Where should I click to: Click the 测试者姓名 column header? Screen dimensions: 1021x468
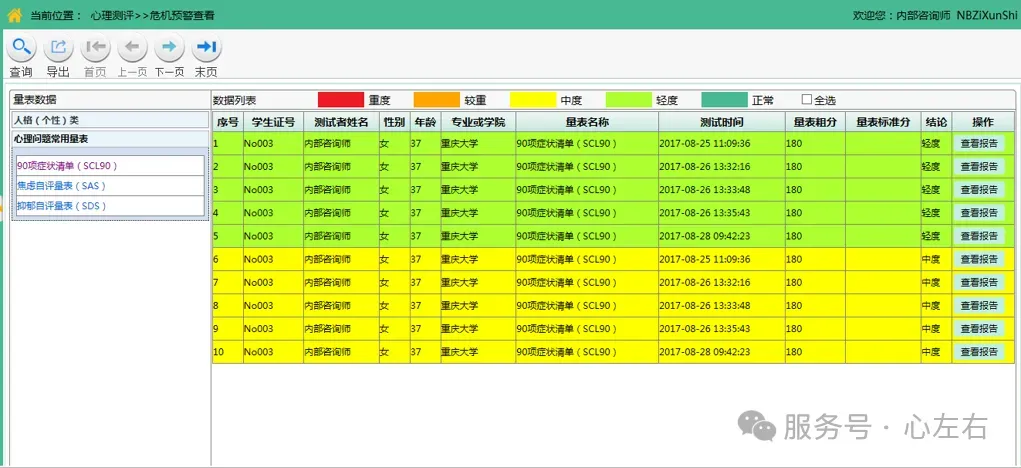(x=341, y=122)
